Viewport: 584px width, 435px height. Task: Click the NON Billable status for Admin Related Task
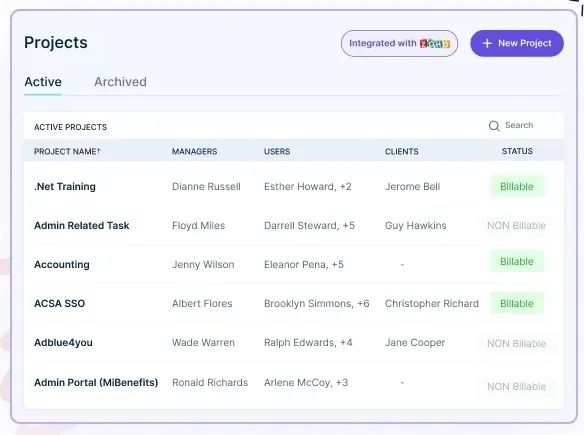coord(516,226)
